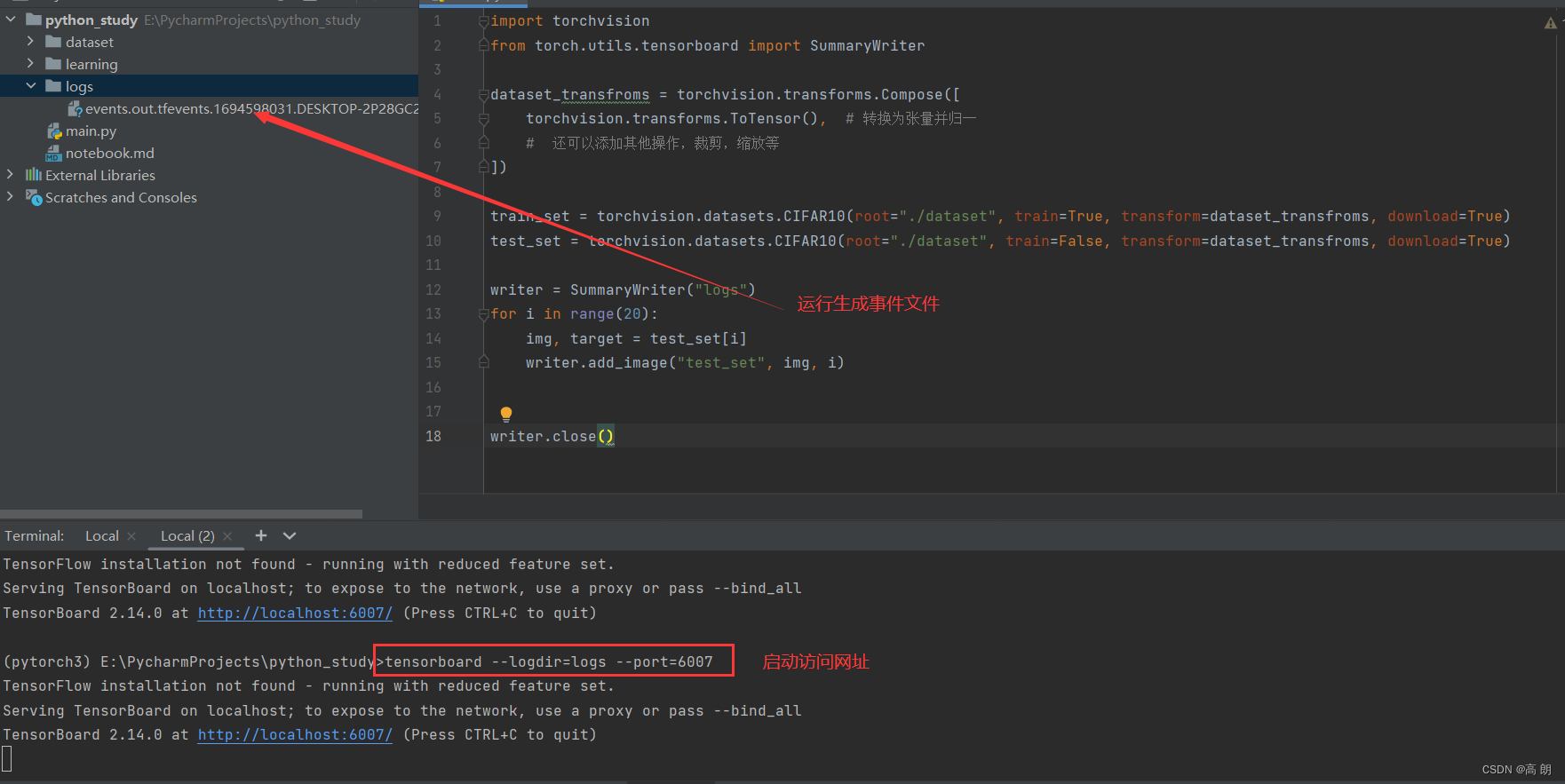Click the 'img, target = test_set[i]' line
This screenshot has height=784, width=1565.
(636, 338)
